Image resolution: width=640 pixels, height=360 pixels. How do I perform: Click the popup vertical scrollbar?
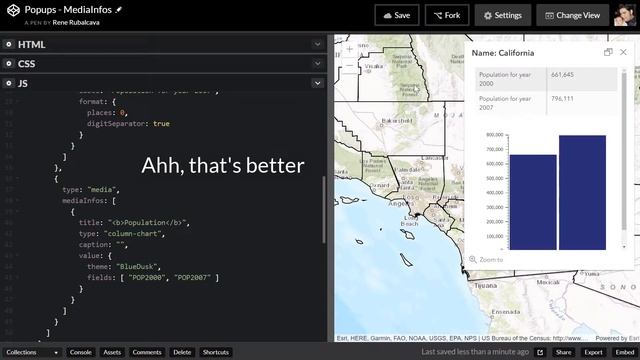tap(624, 151)
